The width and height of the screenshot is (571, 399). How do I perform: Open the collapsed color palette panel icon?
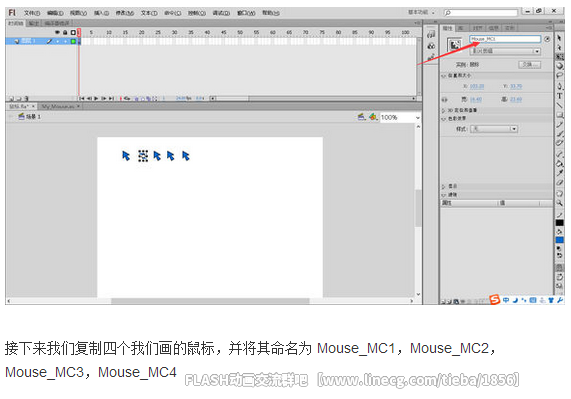(x=431, y=46)
